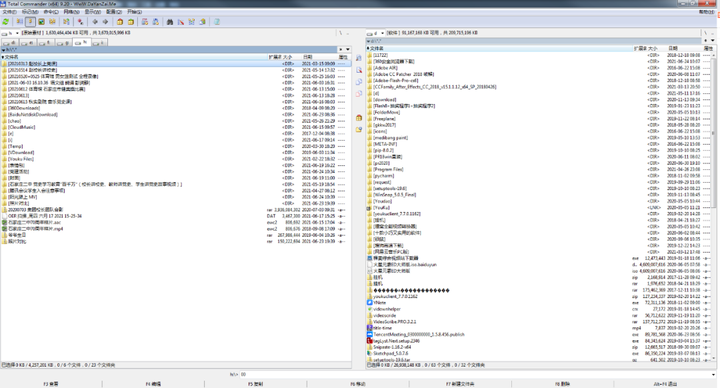
Task: Click the top icon in the vertical bar
Action: click(x=359, y=58)
